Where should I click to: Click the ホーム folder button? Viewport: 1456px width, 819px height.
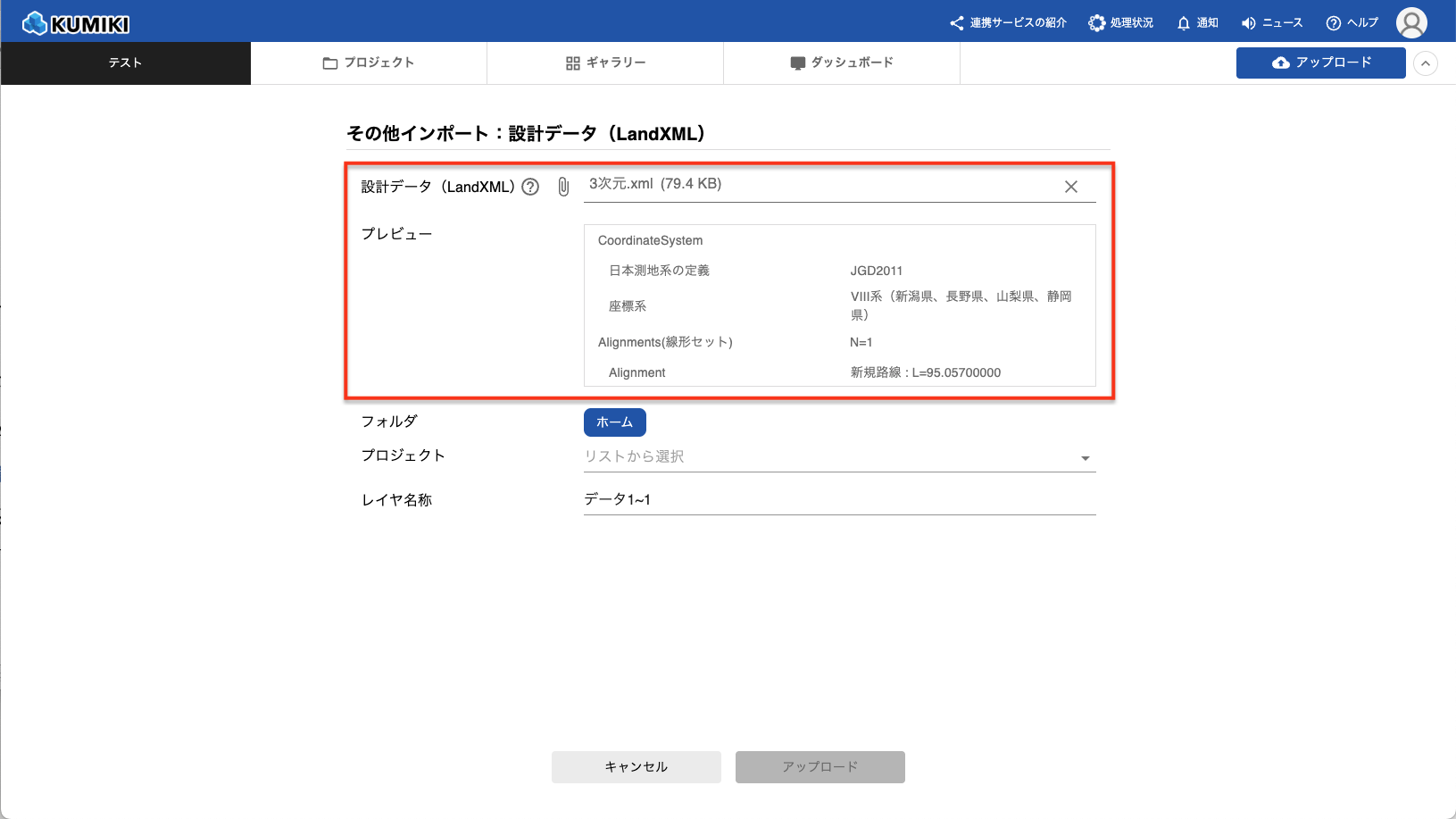tap(614, 422)
